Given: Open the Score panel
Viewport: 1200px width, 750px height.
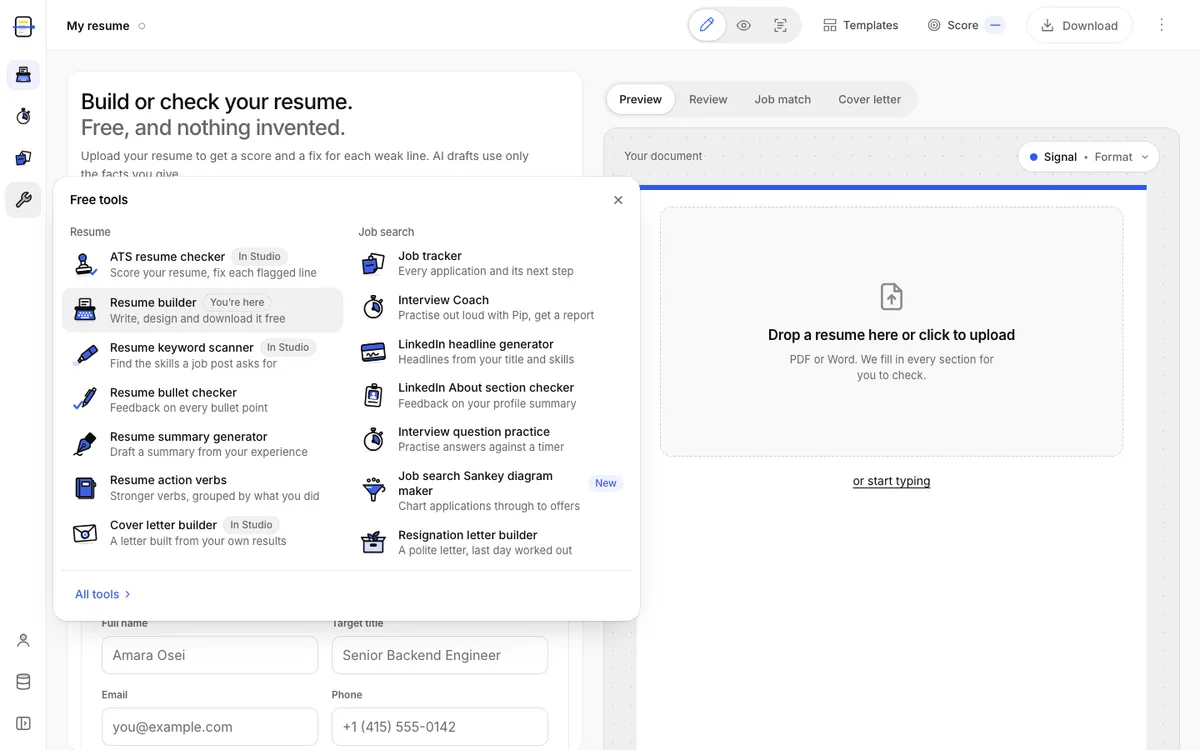Looking at the screenshot, I should [966, 25].
